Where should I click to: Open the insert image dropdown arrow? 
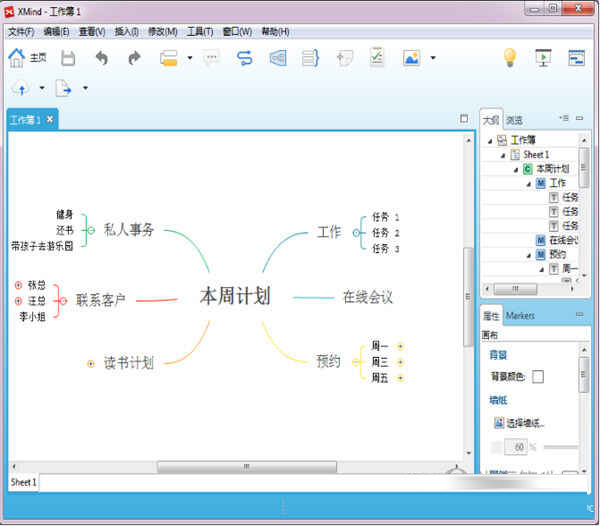432,58
